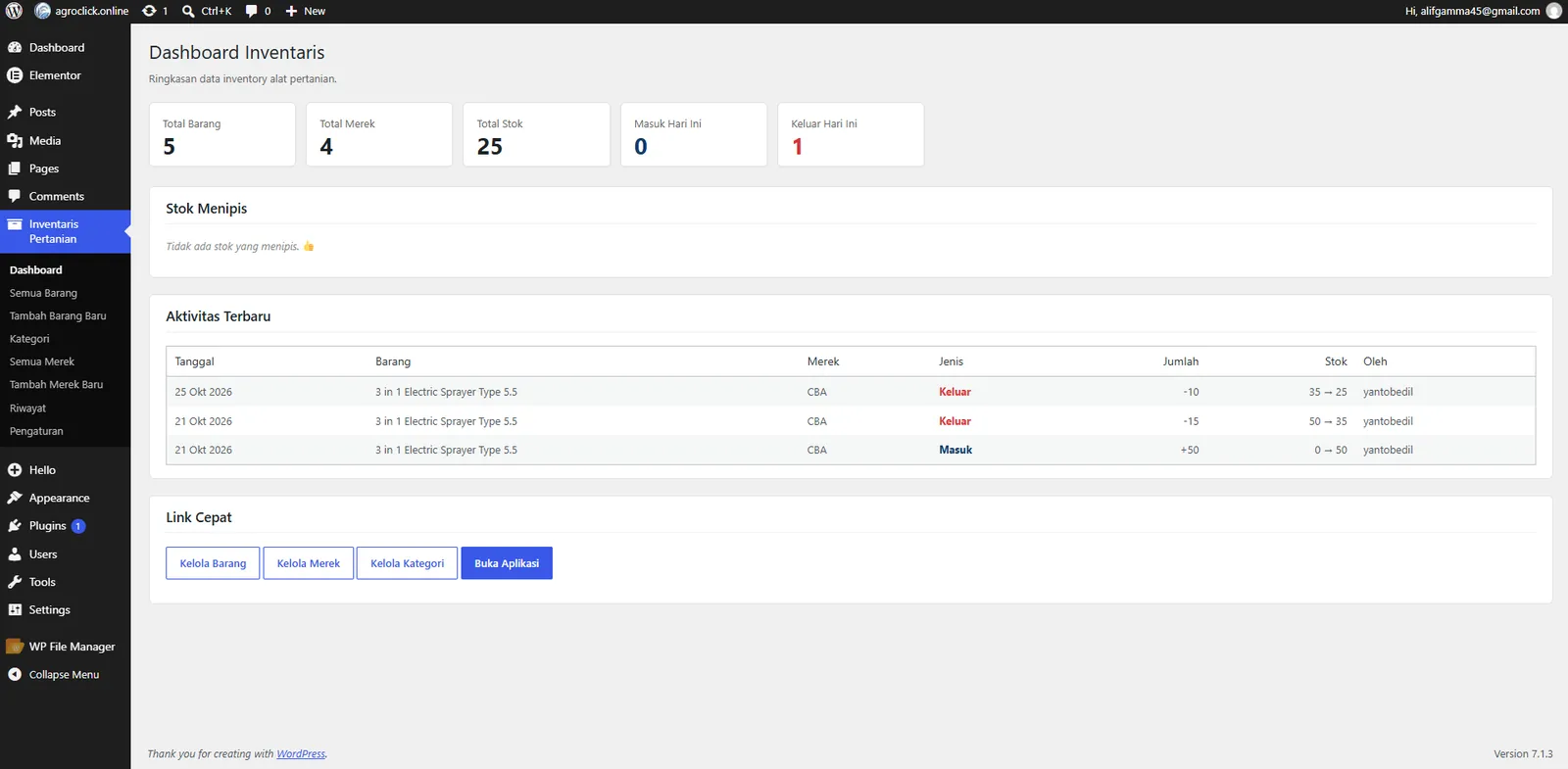Image resolution: width=1568 pixels, height=769 pixels.
Task: Click the Kelola Merek button
Action: [309, 563]
